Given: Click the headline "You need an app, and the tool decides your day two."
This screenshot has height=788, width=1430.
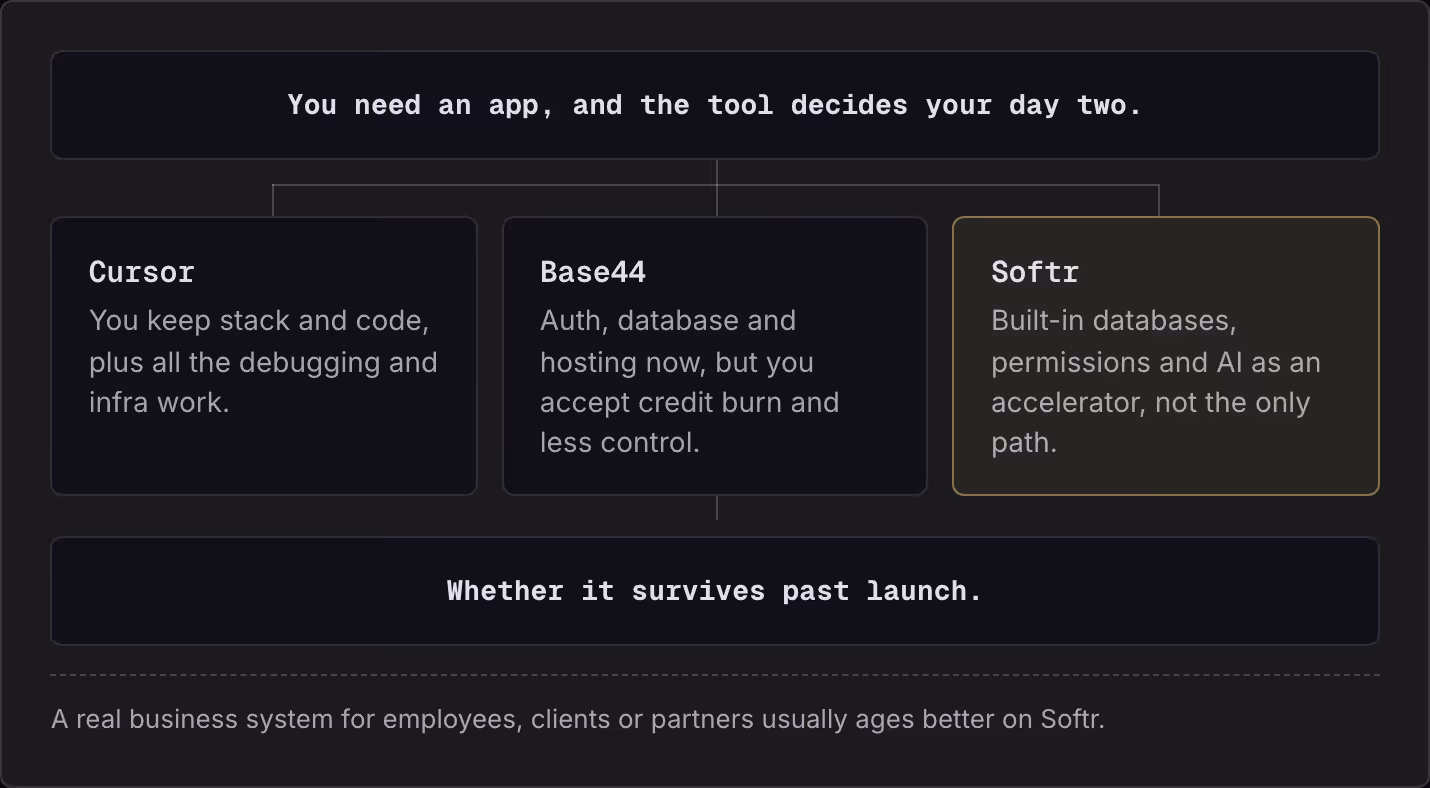Looking at the screenshot, I should (714, 105).
